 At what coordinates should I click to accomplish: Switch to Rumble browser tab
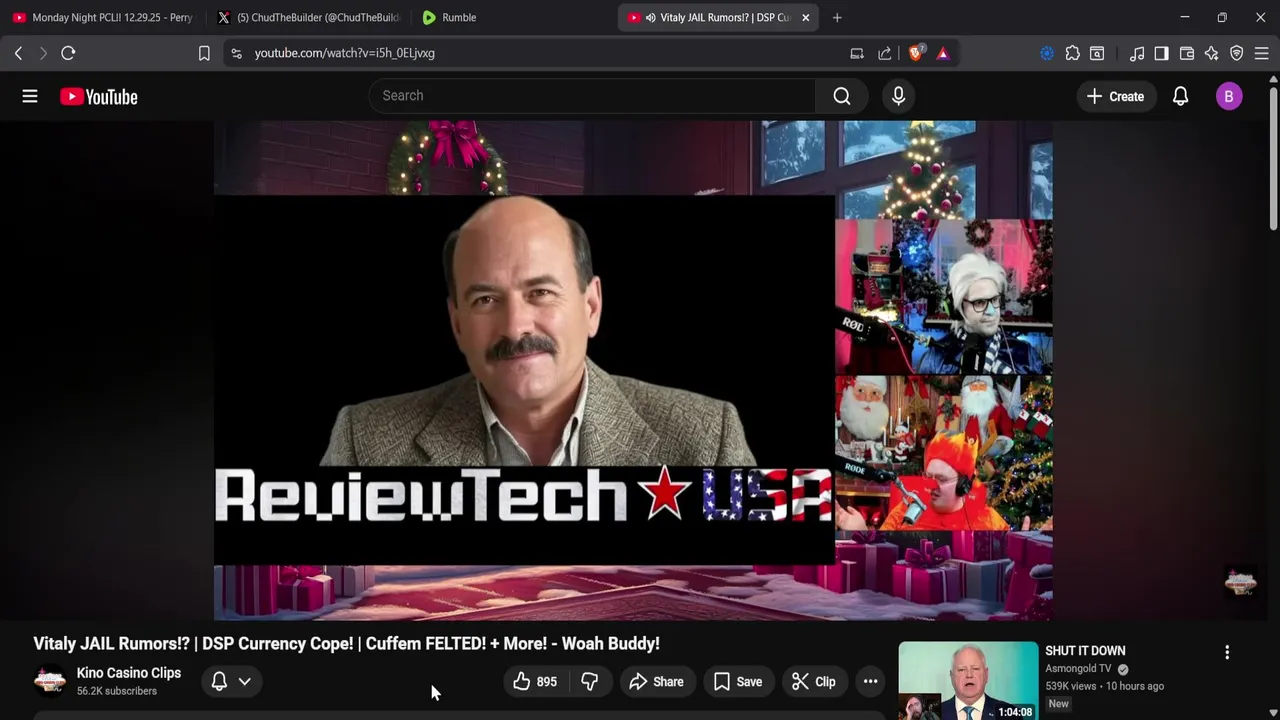click(511, 17)
